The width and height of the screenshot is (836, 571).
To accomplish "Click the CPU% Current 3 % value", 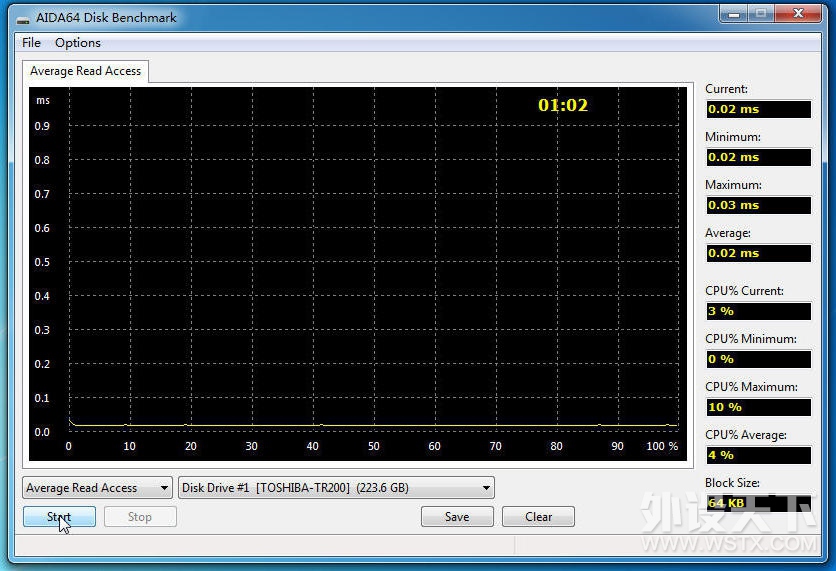I will point(758,311).
